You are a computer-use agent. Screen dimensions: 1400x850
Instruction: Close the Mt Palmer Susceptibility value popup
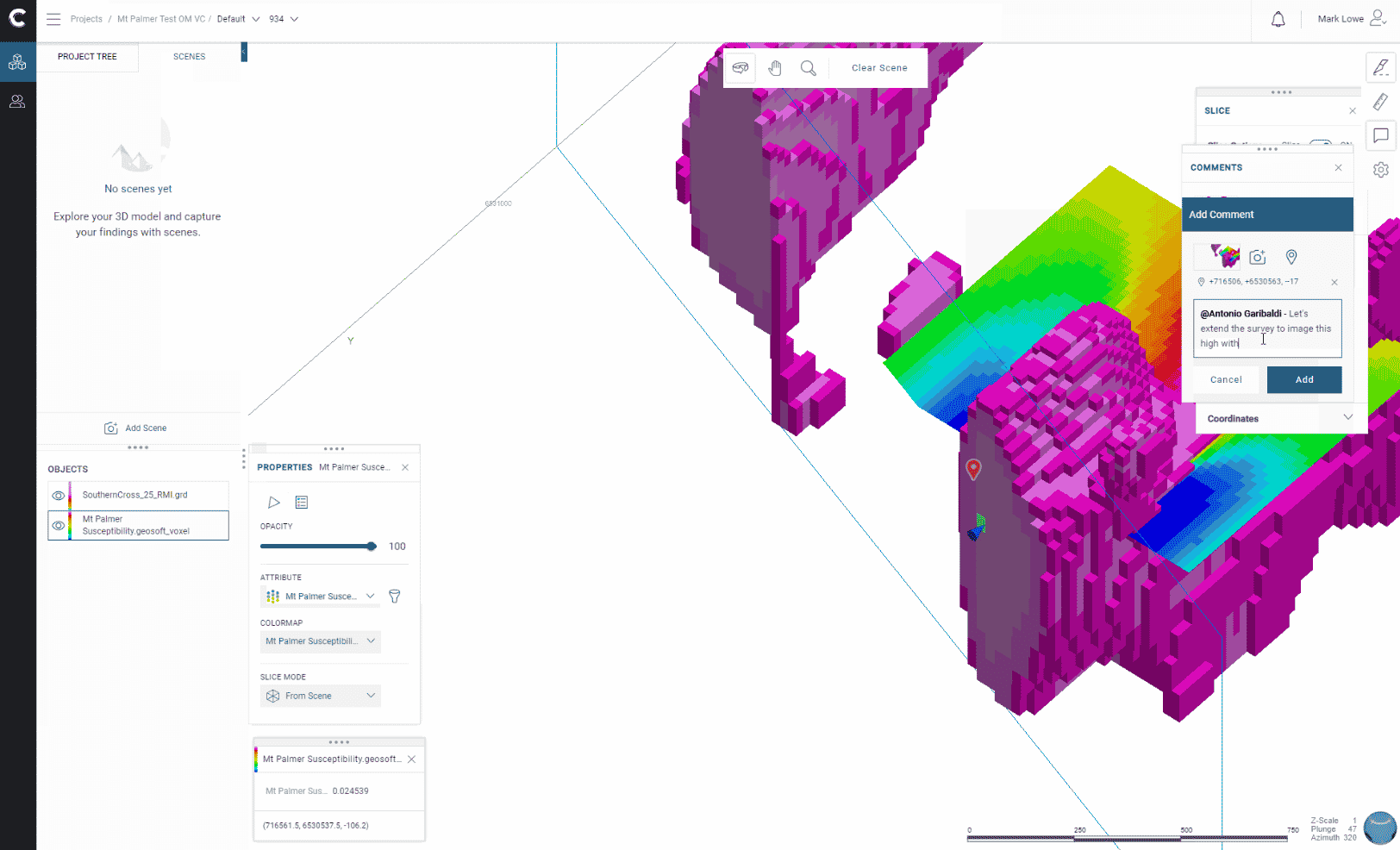click(x=412, y=759)
